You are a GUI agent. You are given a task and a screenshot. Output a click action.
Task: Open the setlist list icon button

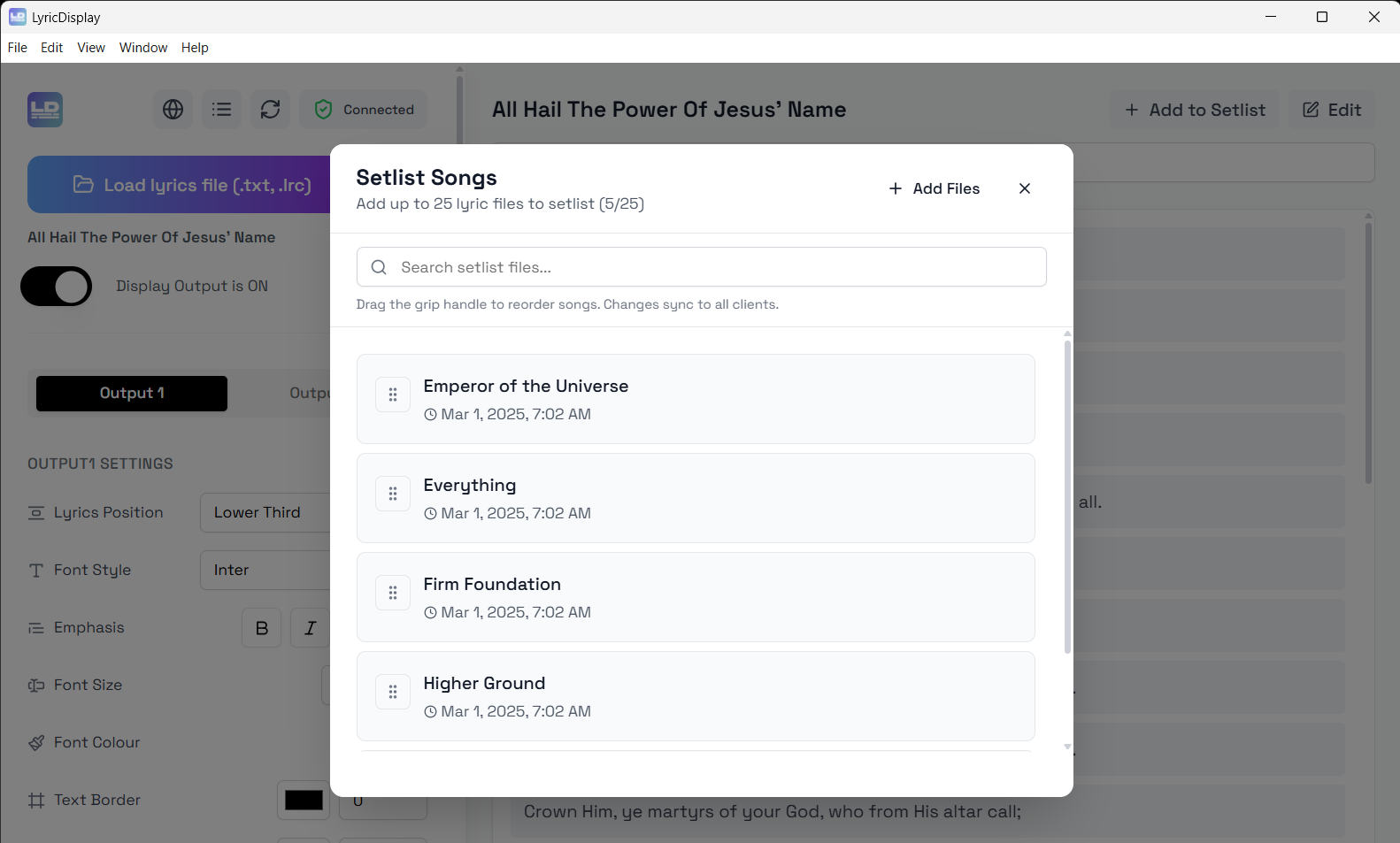[x=221, y=110]
